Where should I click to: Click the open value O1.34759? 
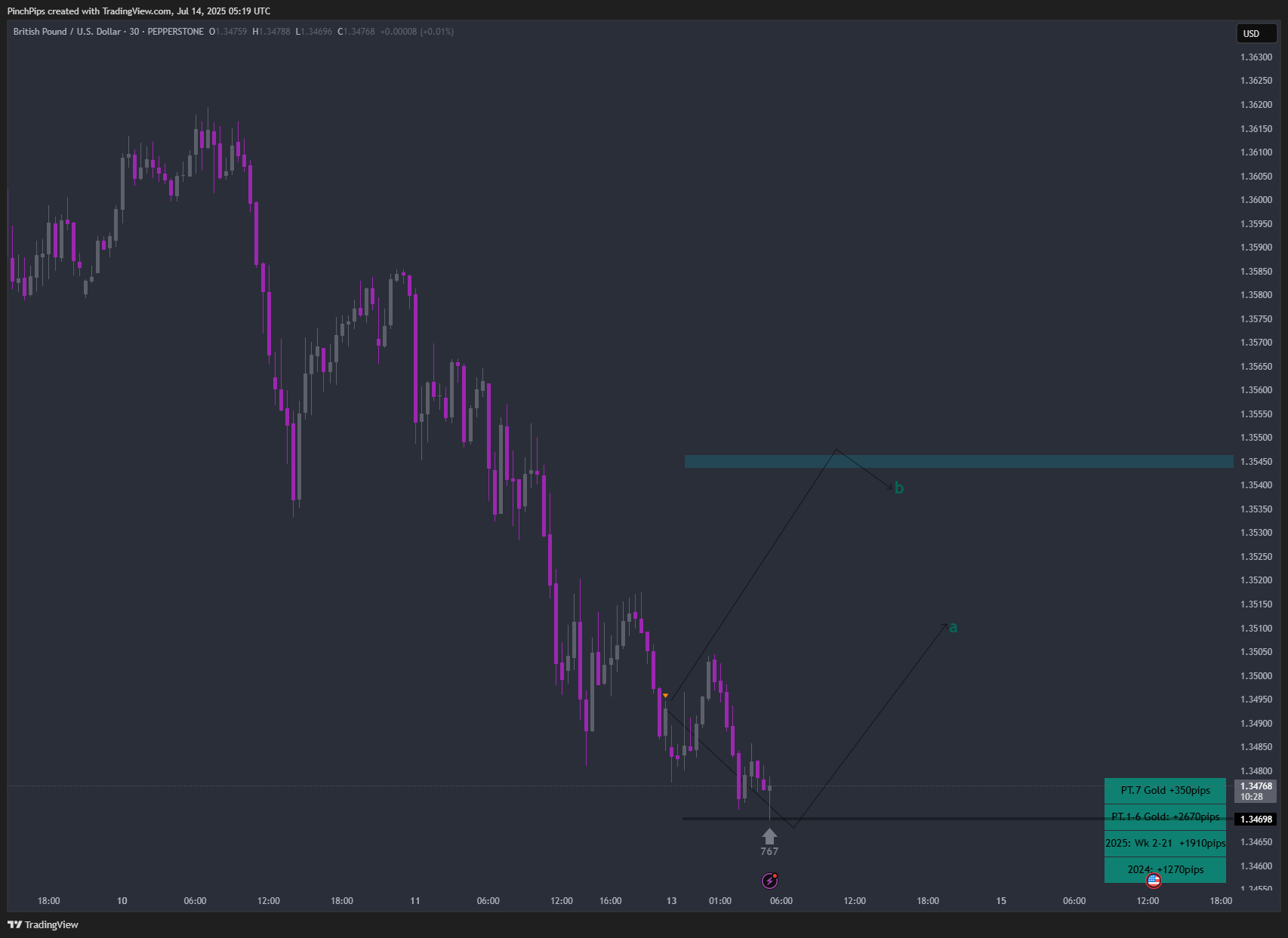point(228,32)
